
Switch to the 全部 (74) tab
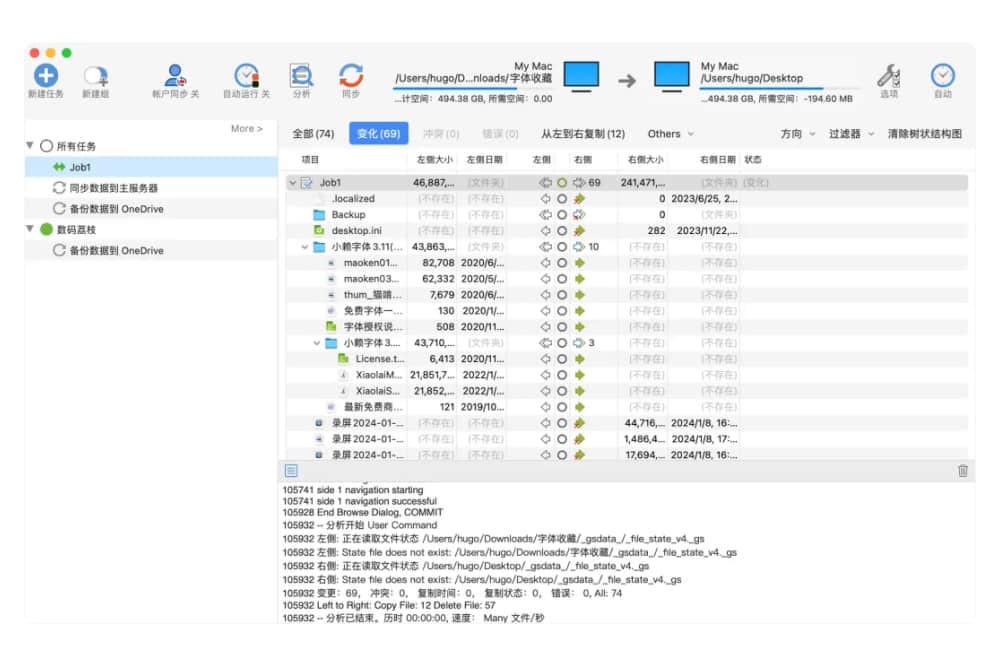(x=313, y=134)
